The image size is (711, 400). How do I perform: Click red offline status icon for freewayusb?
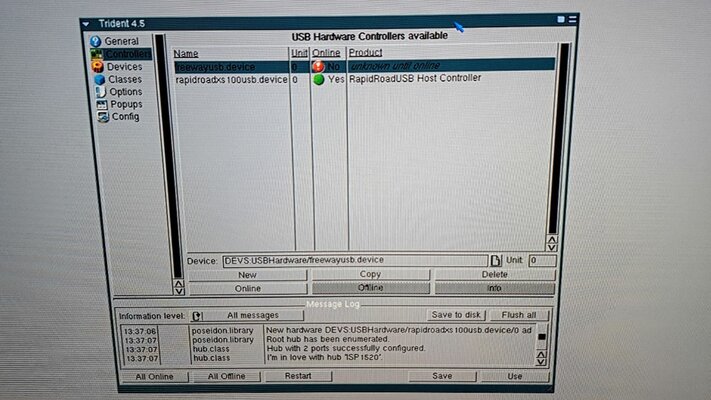click(318, 66)
